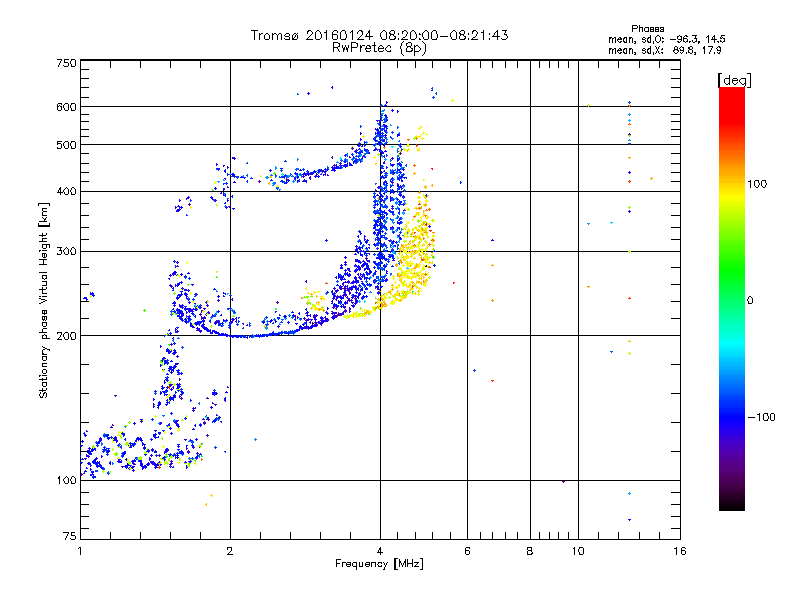Click the x-axis tick label '2'
This screenshot has height=600, width=800.
(x=230, y=551)
